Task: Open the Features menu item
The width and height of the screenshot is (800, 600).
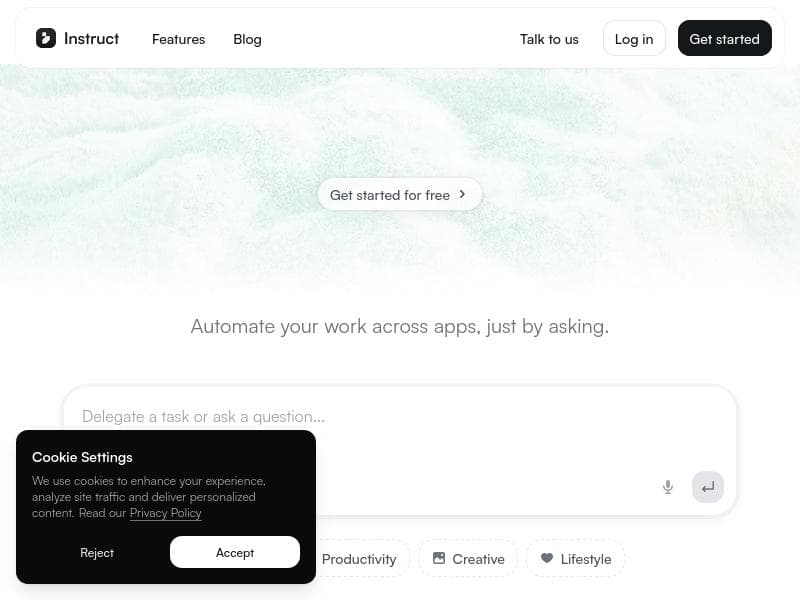Action: click(179, 39)
